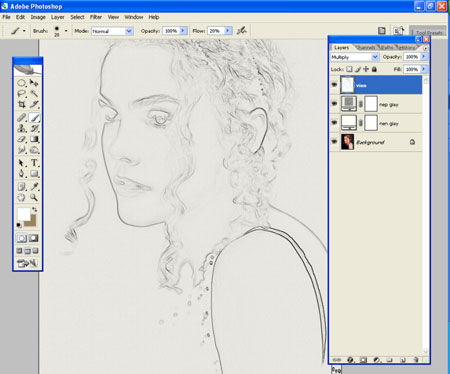The image size is (450, 374).
Task: Select the History Brush tool
Action: coord(34,128)
